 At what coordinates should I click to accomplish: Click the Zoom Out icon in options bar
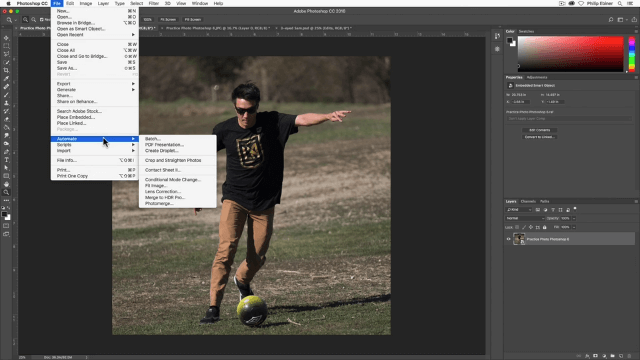[x=33, y=20]
